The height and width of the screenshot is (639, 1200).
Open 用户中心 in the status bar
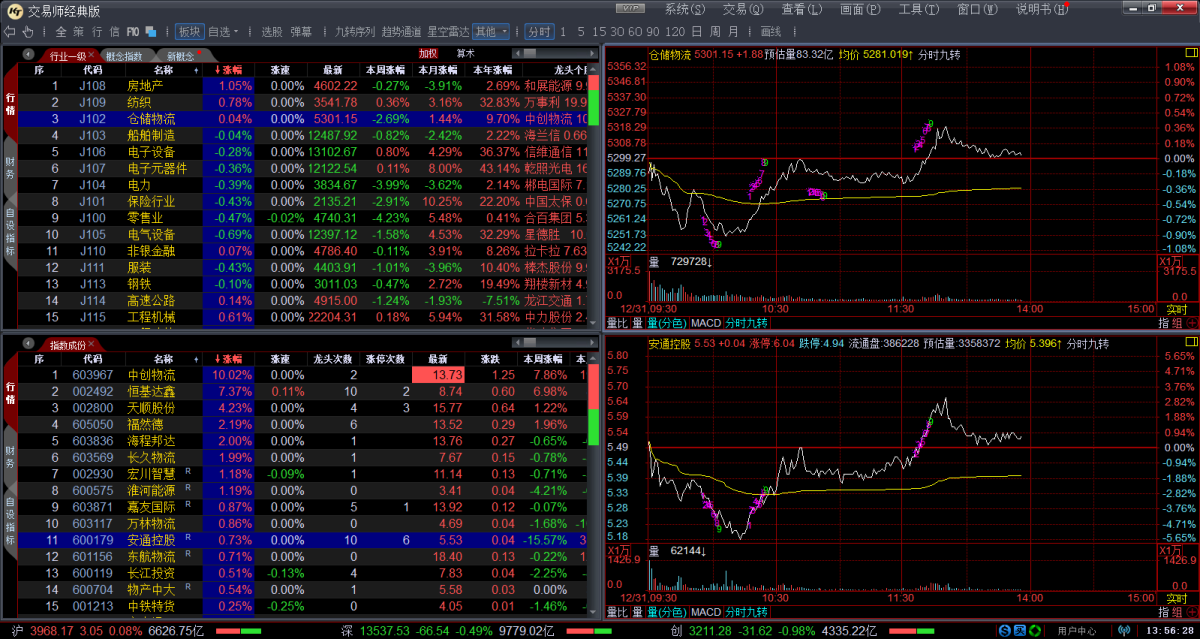click(1076, 631)
